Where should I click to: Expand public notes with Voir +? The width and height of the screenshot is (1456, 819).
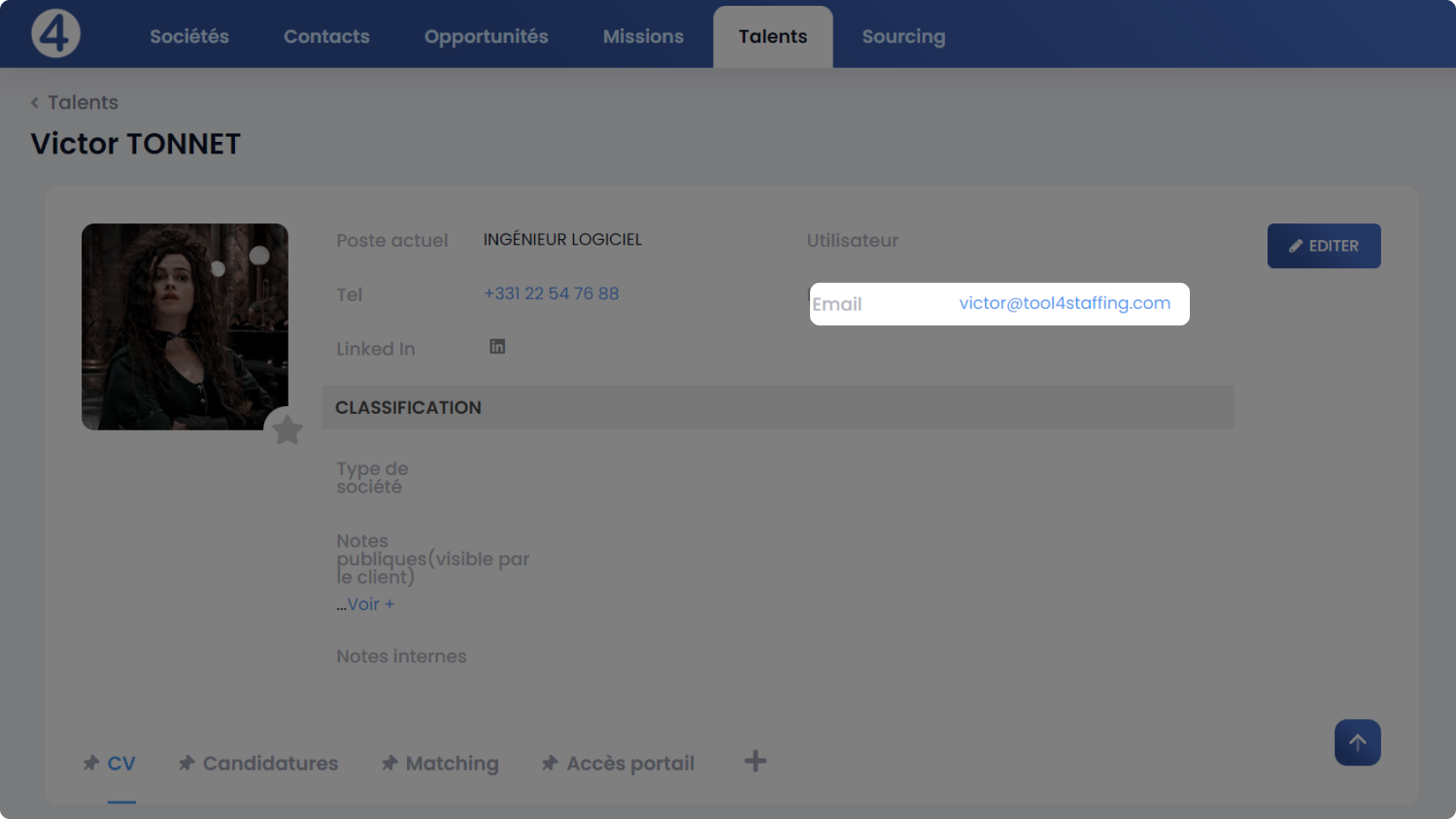tap(370, 604)
